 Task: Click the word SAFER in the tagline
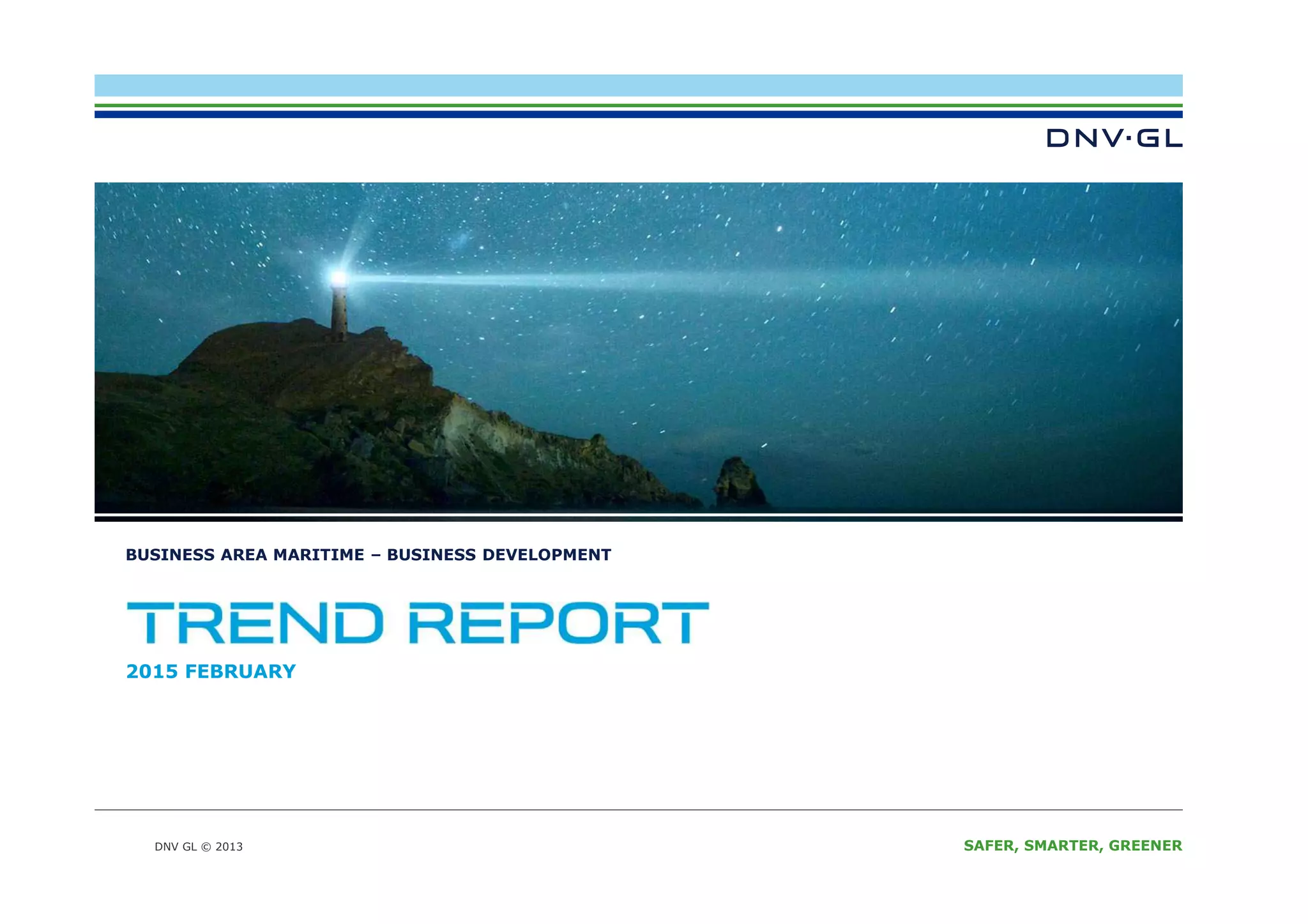tap(989, 845)
